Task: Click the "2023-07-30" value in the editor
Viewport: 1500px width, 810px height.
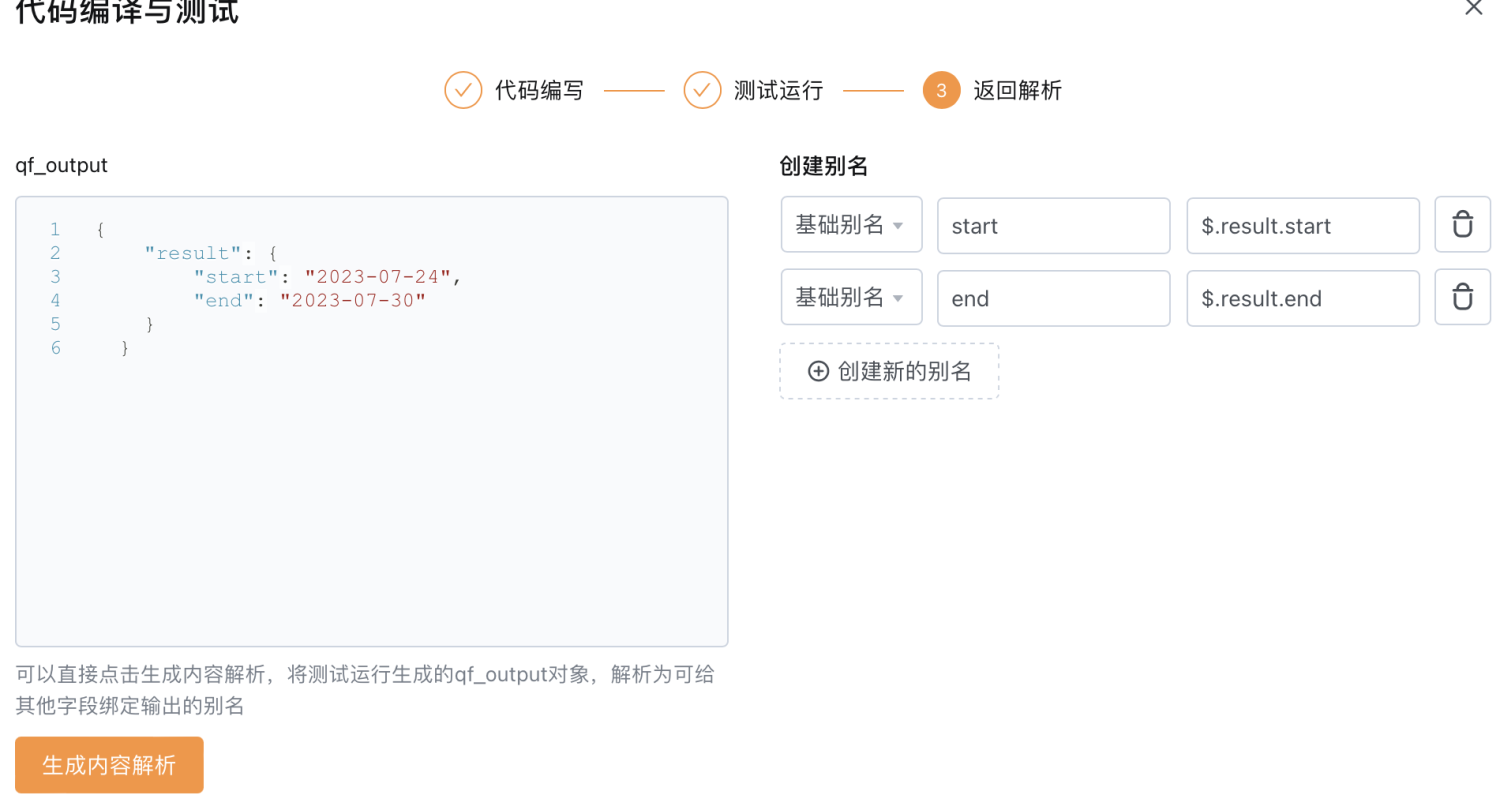Action: tap(353, 301)
